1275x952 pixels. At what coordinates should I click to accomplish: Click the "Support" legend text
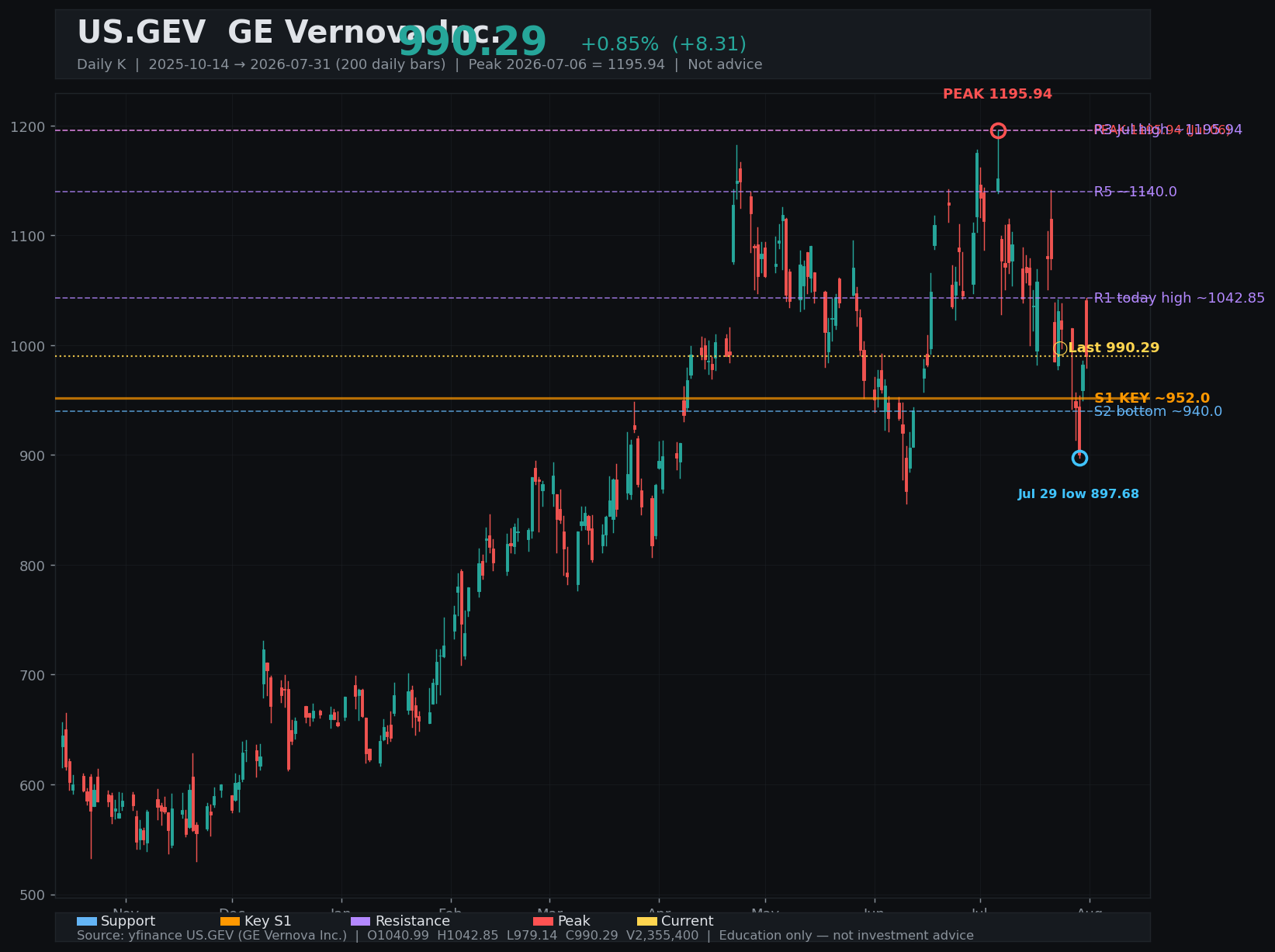pyautogui.click(x=128, y=921)
